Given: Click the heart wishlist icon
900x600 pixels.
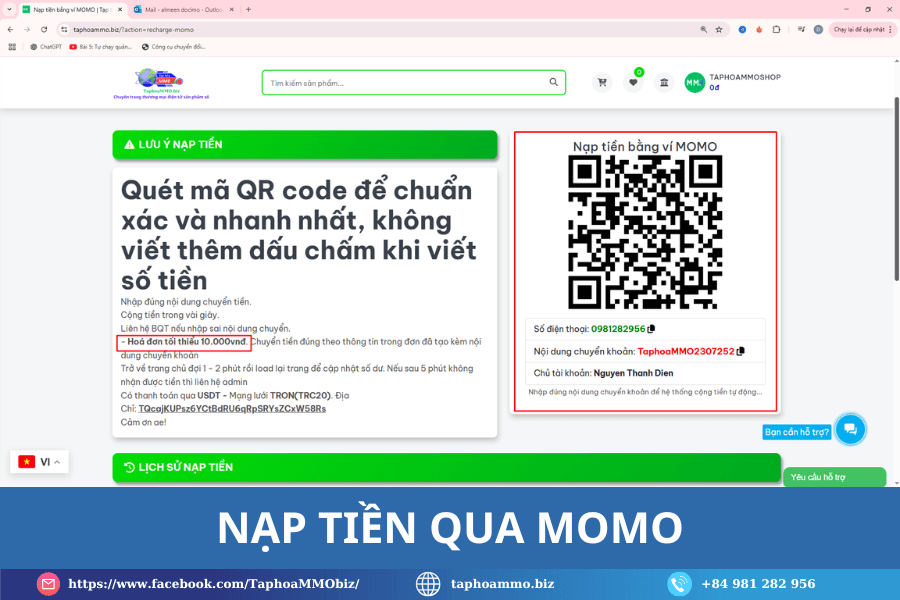Looking at the screenshot, I should pos(633,83).
